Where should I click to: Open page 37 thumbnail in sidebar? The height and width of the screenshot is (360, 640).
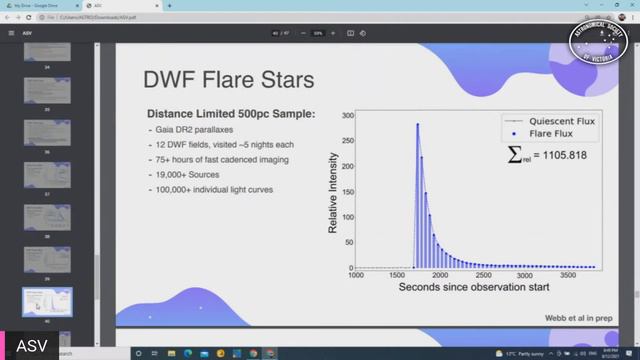pyautogui.click(x=47, y=175)
